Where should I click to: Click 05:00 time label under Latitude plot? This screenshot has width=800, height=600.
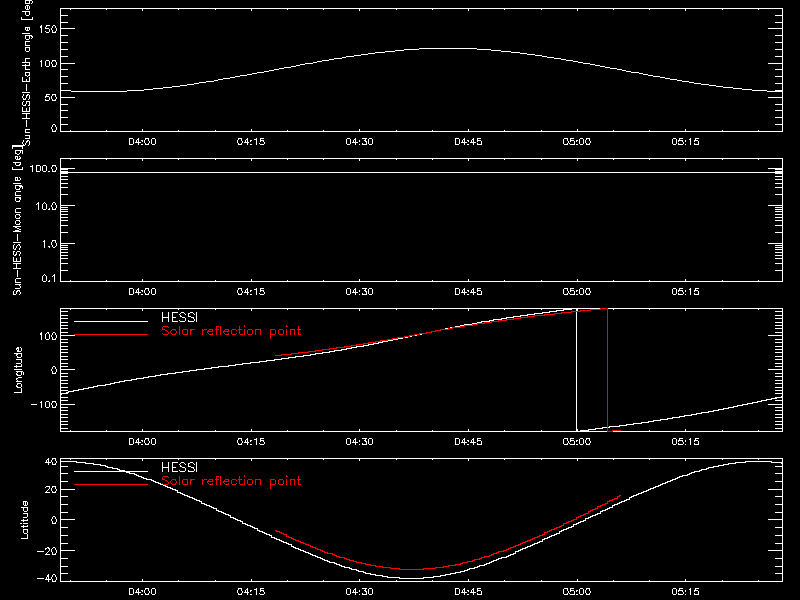[x=577, y=592]
